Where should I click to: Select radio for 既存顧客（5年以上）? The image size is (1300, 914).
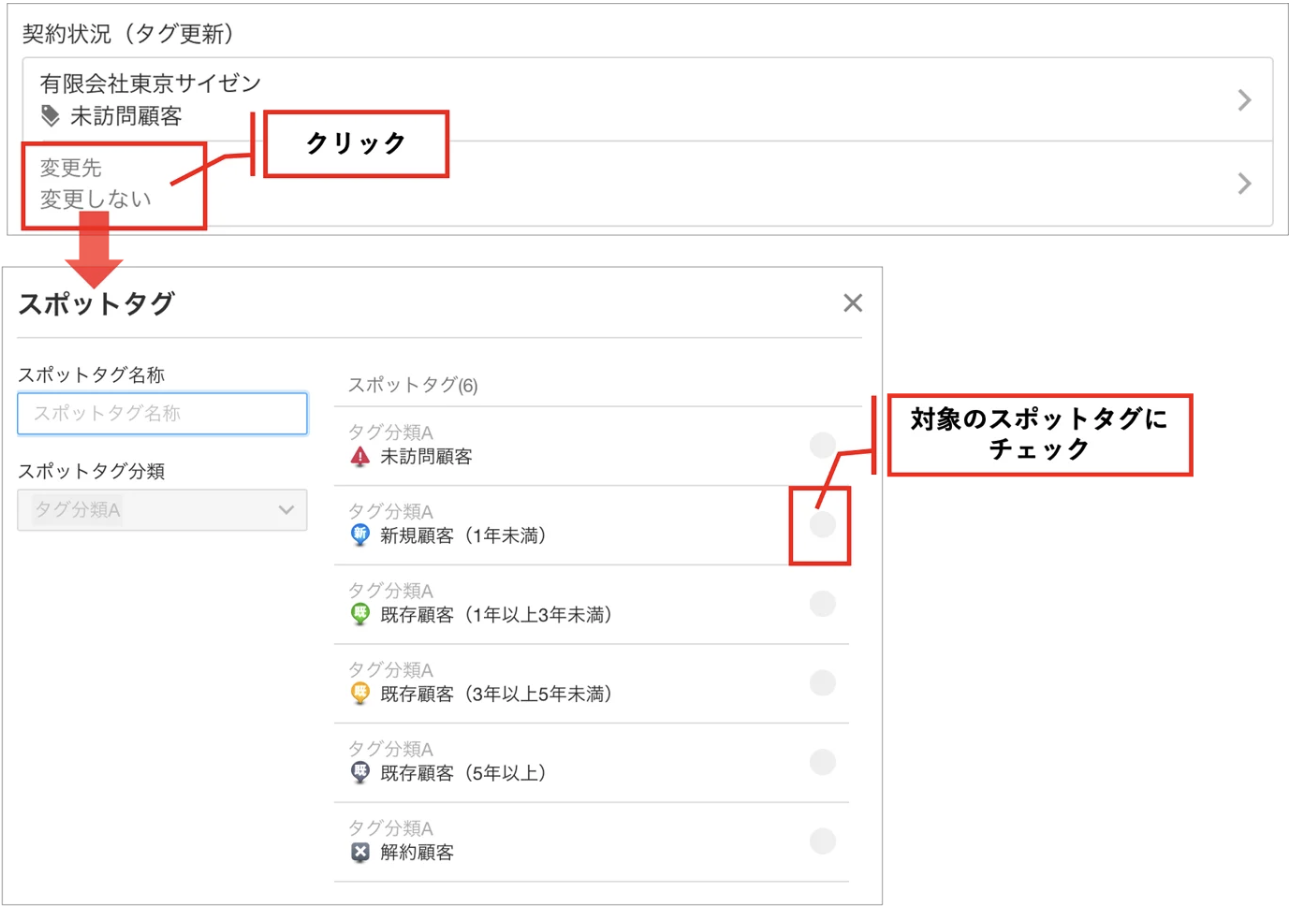(x=823, y=762)
